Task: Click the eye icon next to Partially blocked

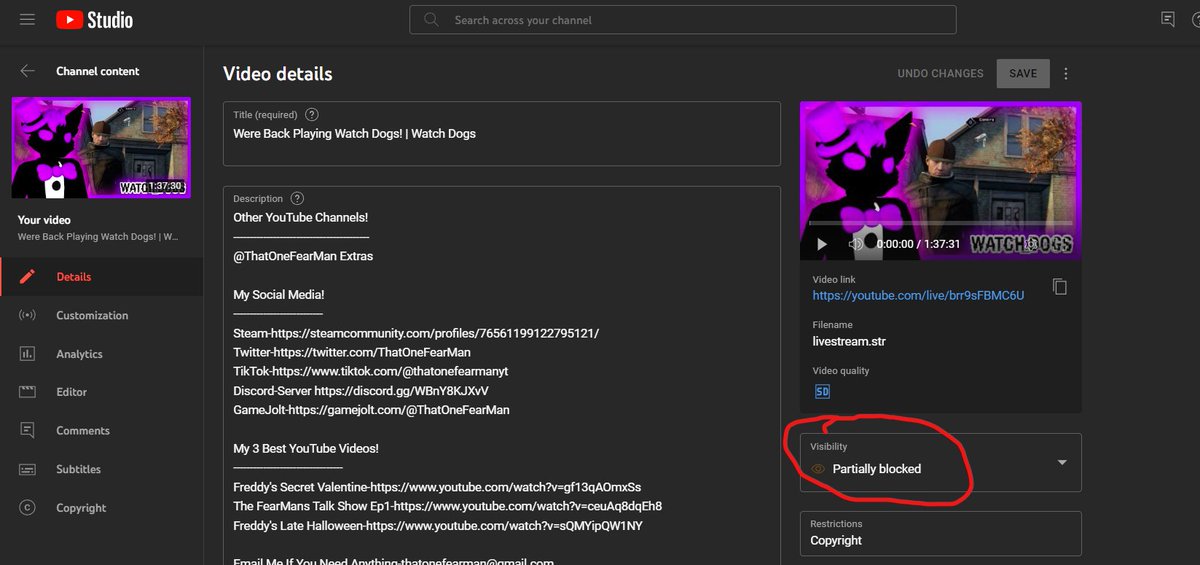Action: (x=818, y=469)
